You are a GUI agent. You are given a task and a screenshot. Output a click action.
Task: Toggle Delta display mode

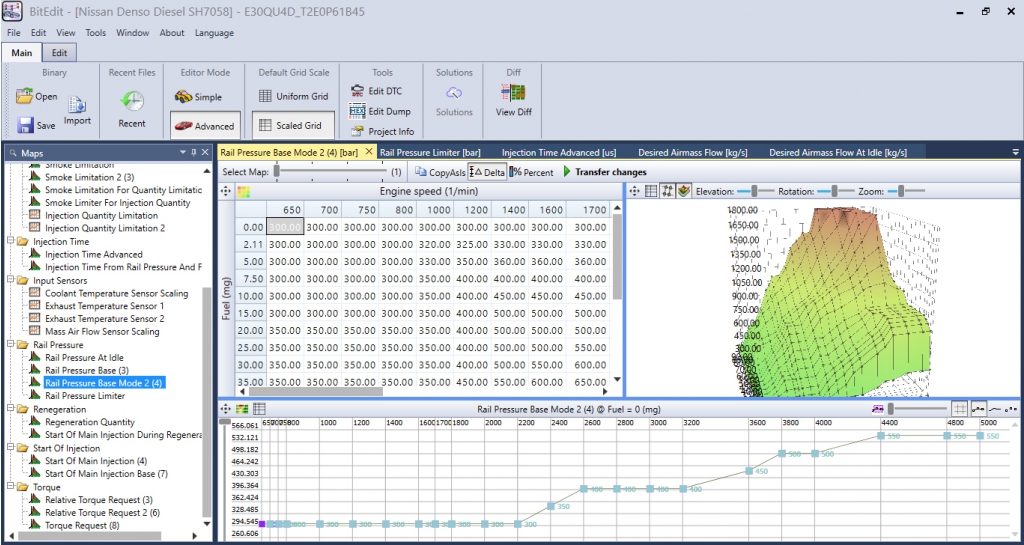click(487, 172)
